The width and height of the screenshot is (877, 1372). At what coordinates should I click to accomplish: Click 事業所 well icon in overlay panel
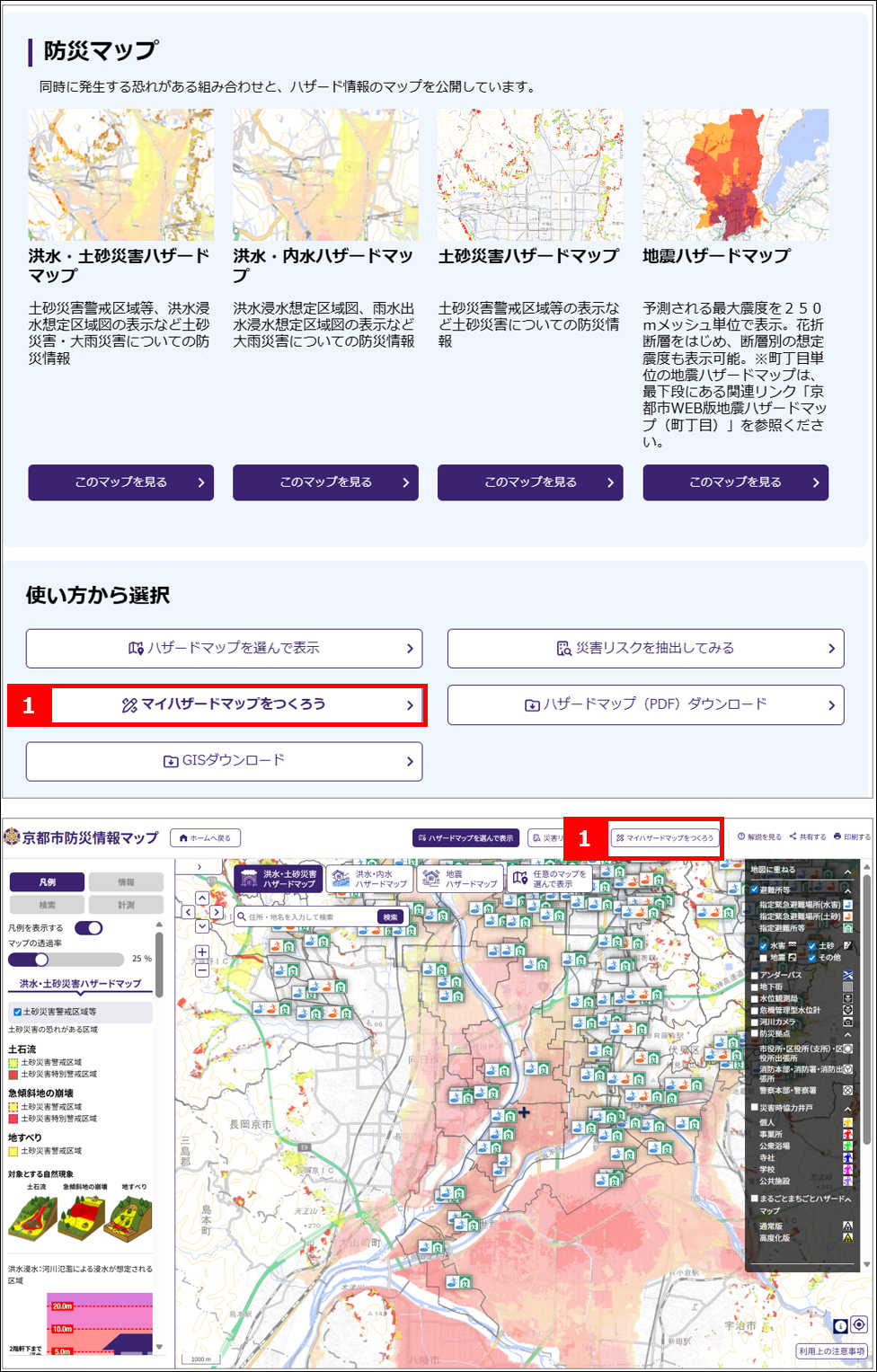pyautogui.click(x=847, y=1134)
